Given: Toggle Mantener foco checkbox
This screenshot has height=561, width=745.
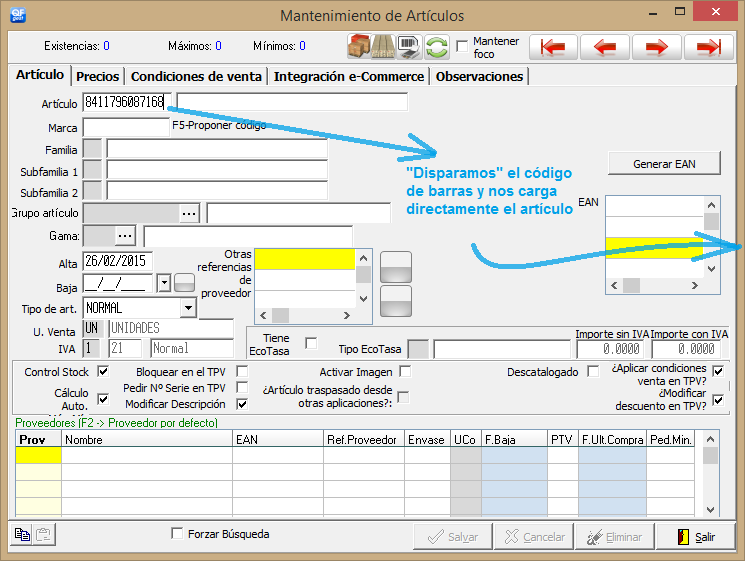Looking at the screenshot, I should pyautogui.click(x=462, y=46).
